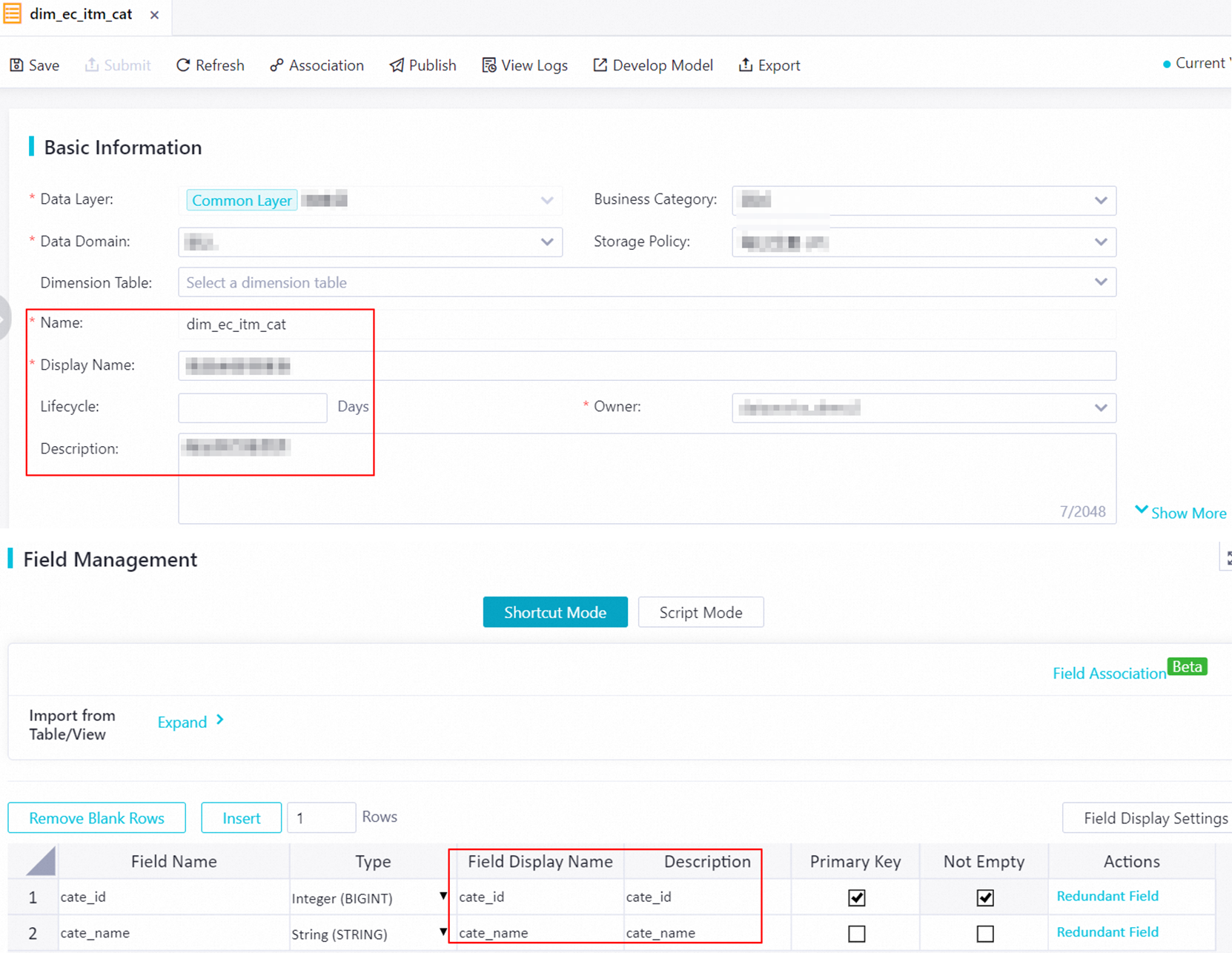
Task: Click the cate_id Description cell
Action: point(707,897)
